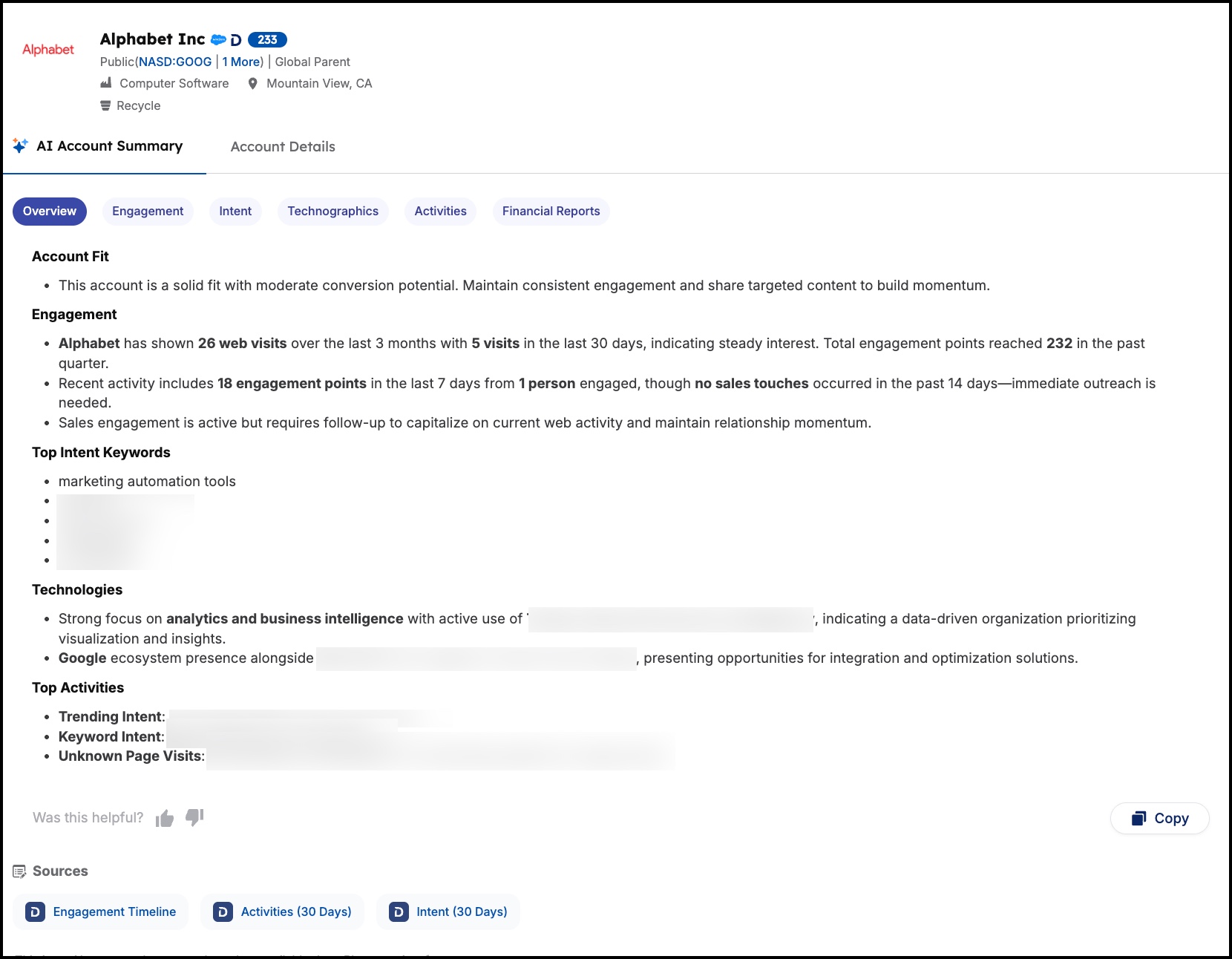Open the Account Details tab
Screen dimensions: 1232x959
click(283, 147)
